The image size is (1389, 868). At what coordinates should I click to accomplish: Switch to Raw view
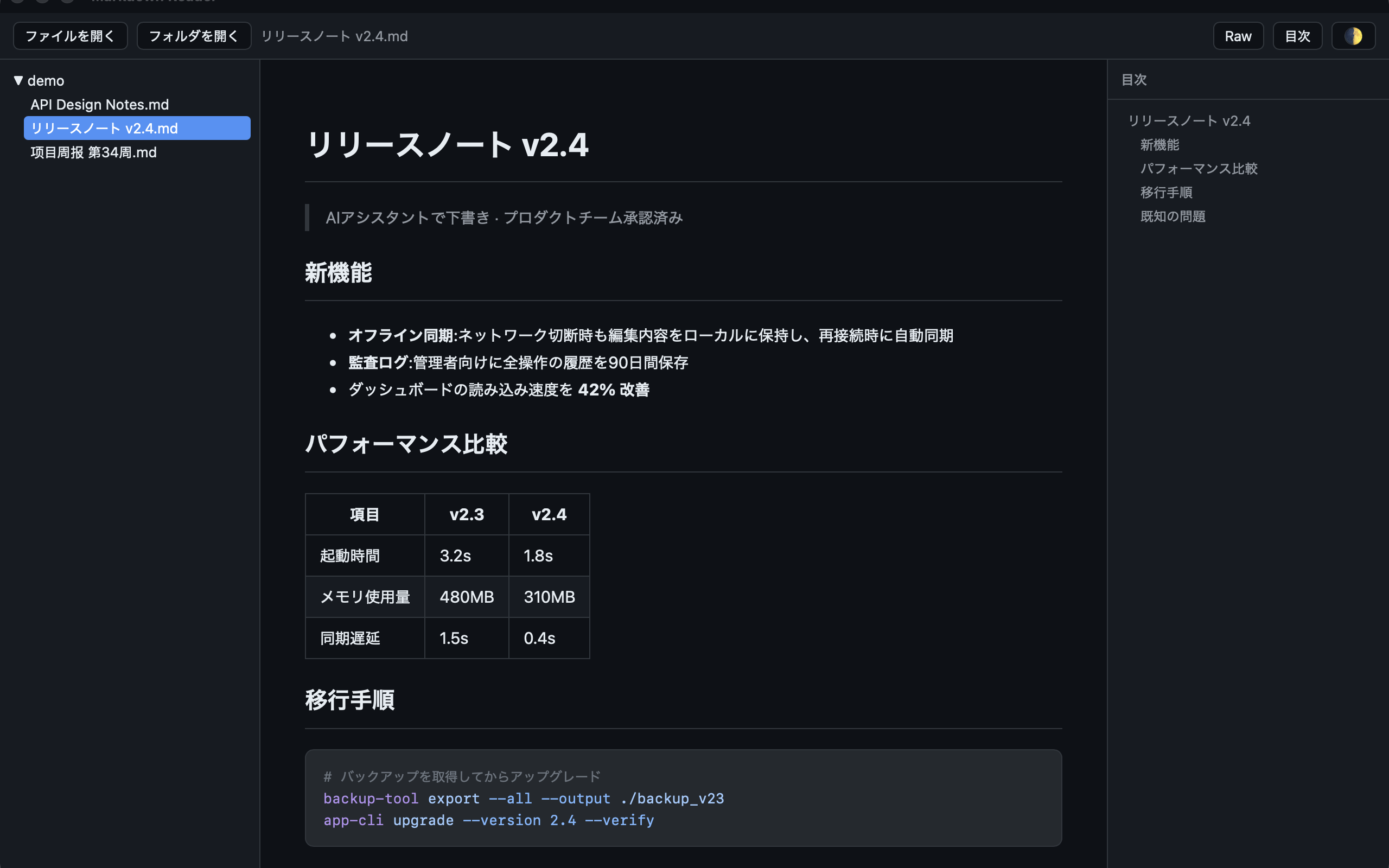(x=1238, y=36)
